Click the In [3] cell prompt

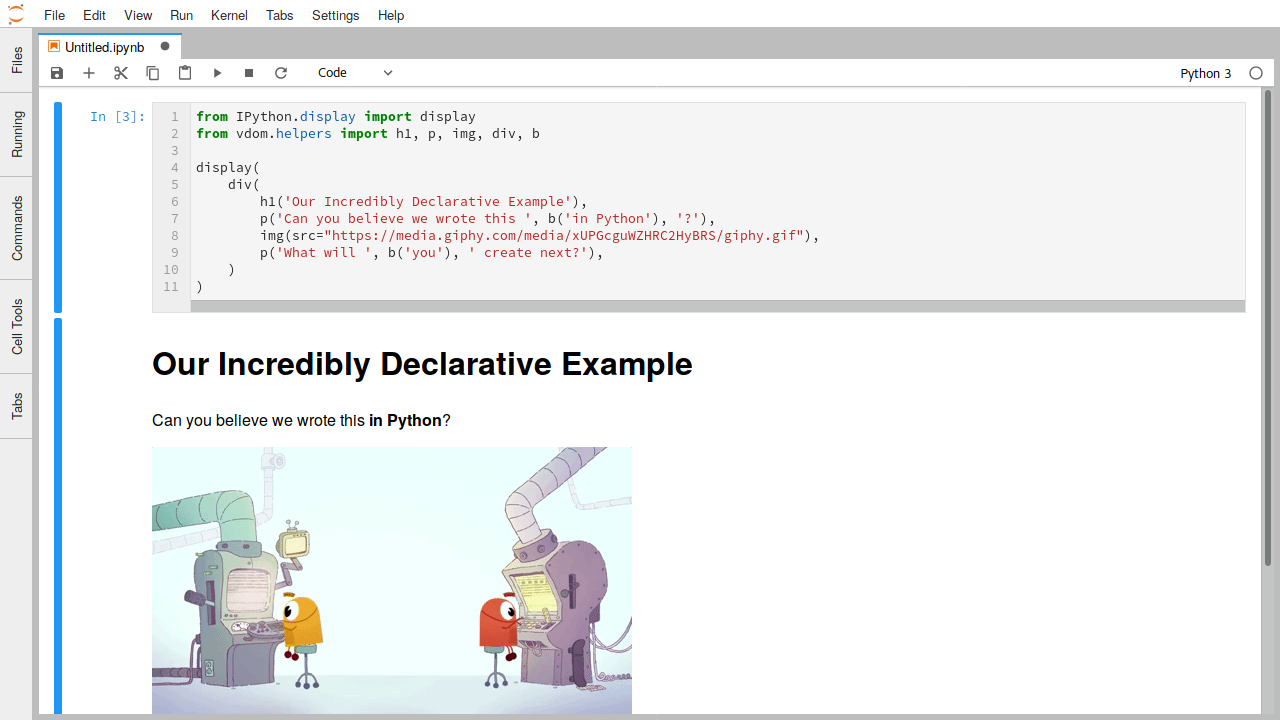[x=117, y=116]
